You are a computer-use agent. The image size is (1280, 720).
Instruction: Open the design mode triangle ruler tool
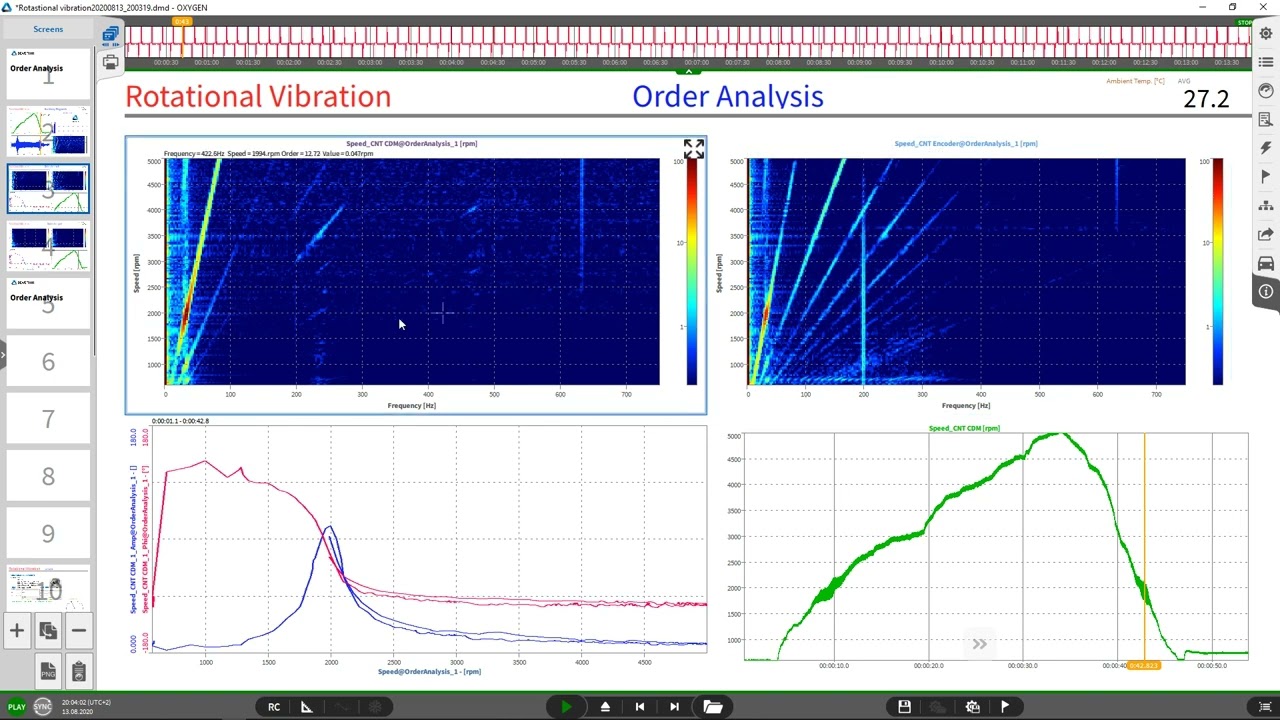pyautogui.click(x=307, y=707)
